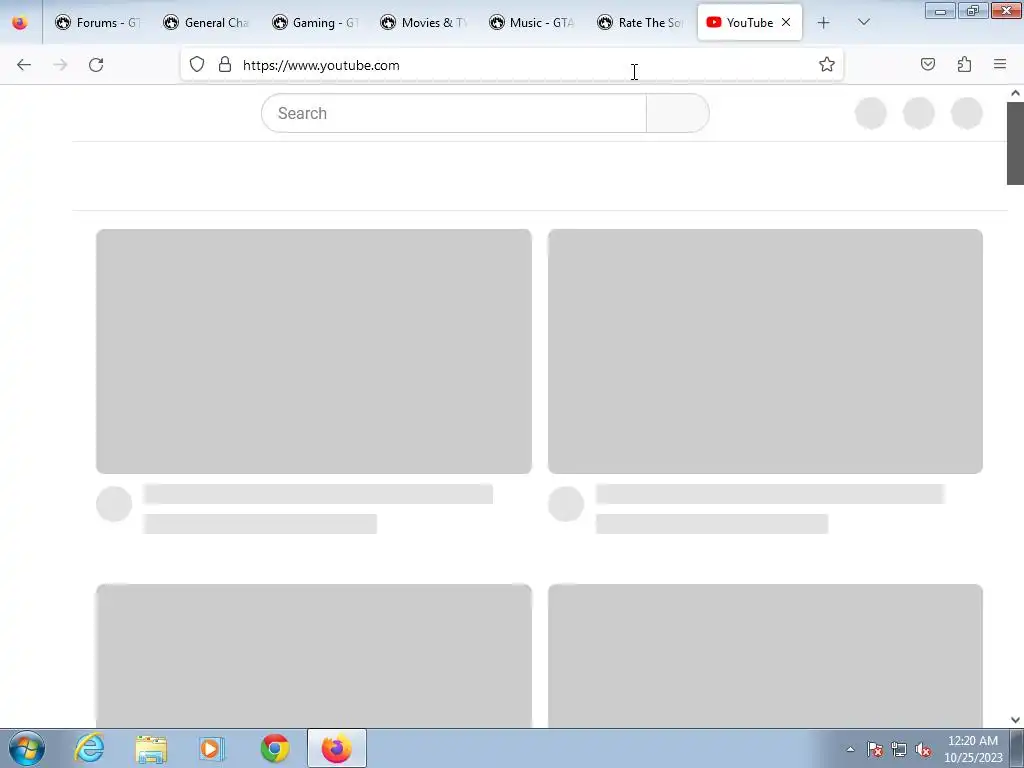Open the Windows Start menu

(27, 748)
